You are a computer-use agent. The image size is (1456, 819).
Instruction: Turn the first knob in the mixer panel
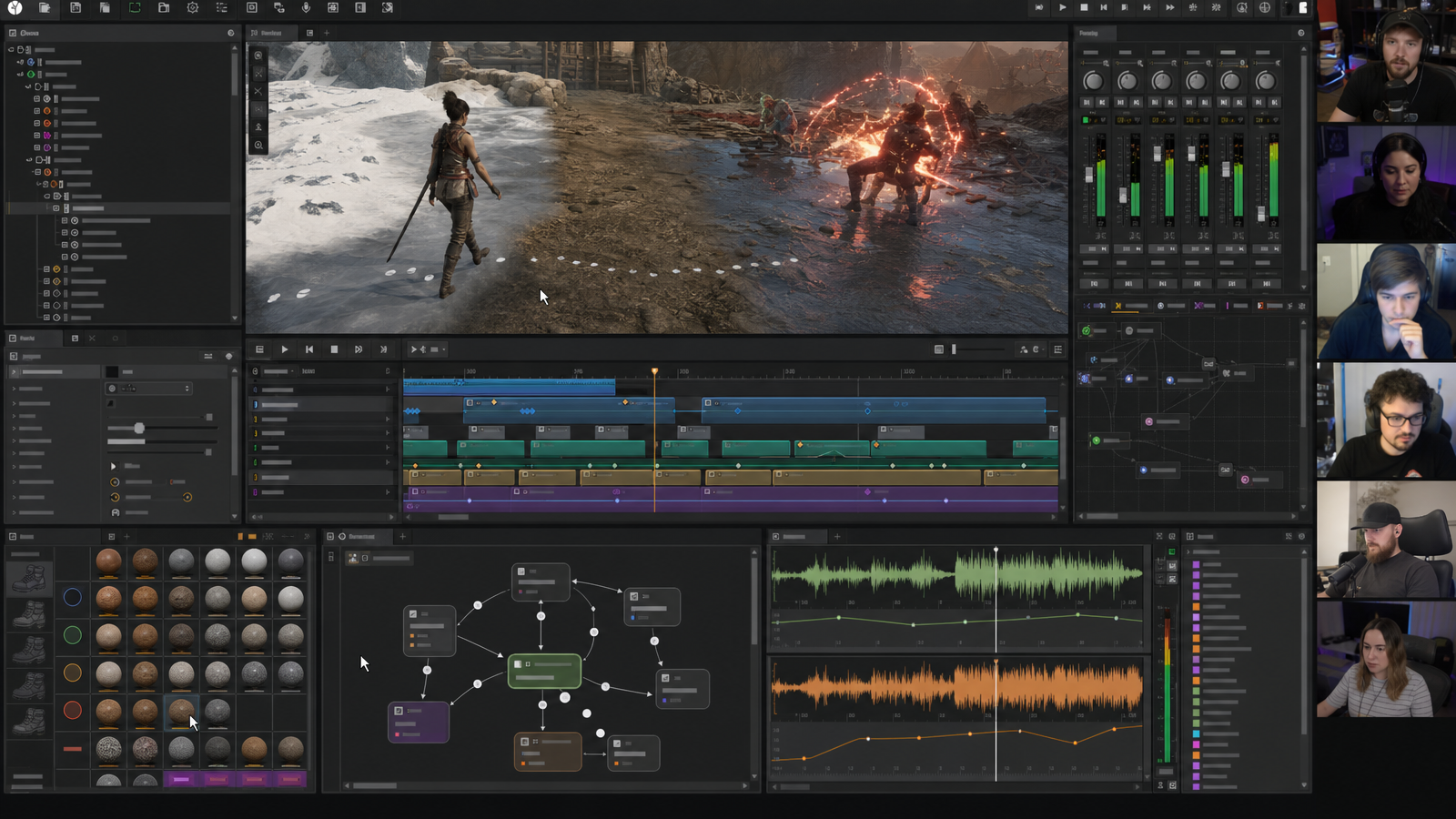[x=1093, y=81]
